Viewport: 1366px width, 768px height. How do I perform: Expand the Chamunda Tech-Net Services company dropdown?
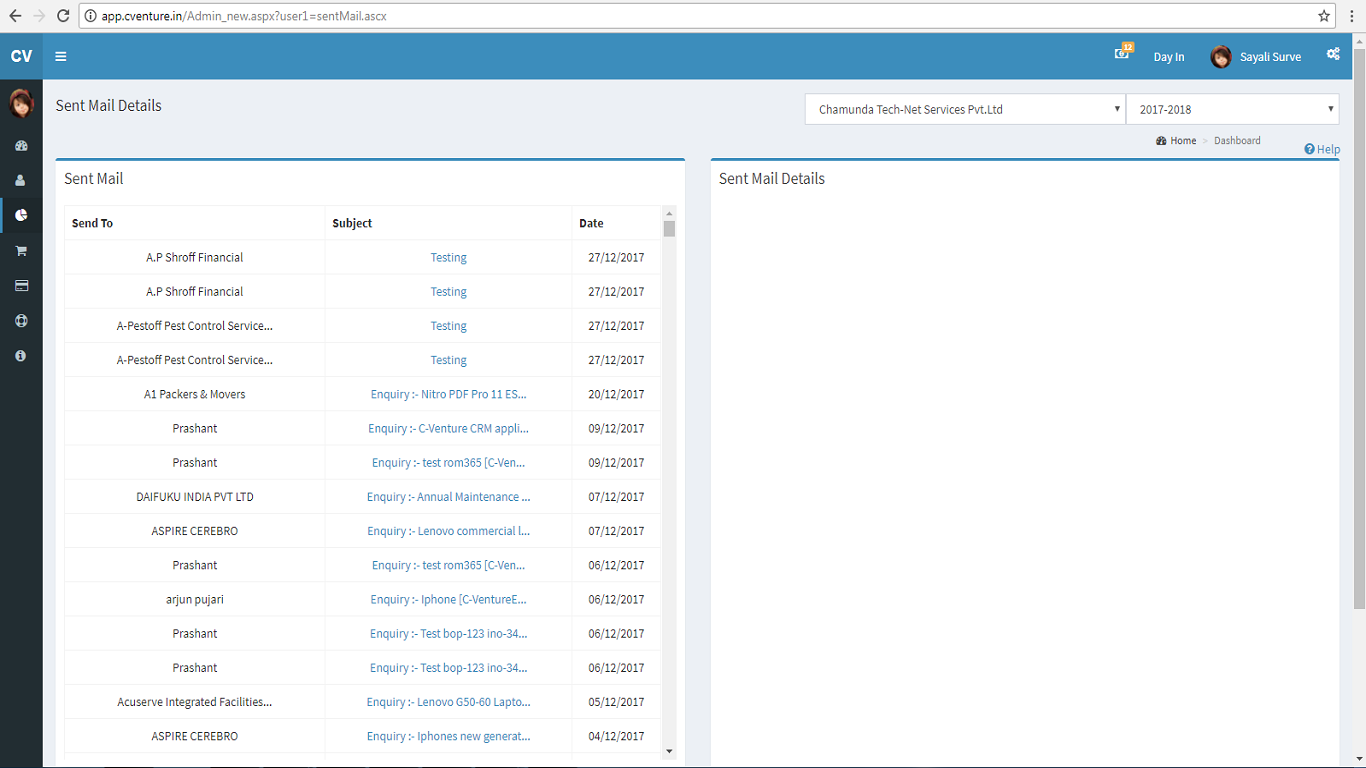[965, 110]
